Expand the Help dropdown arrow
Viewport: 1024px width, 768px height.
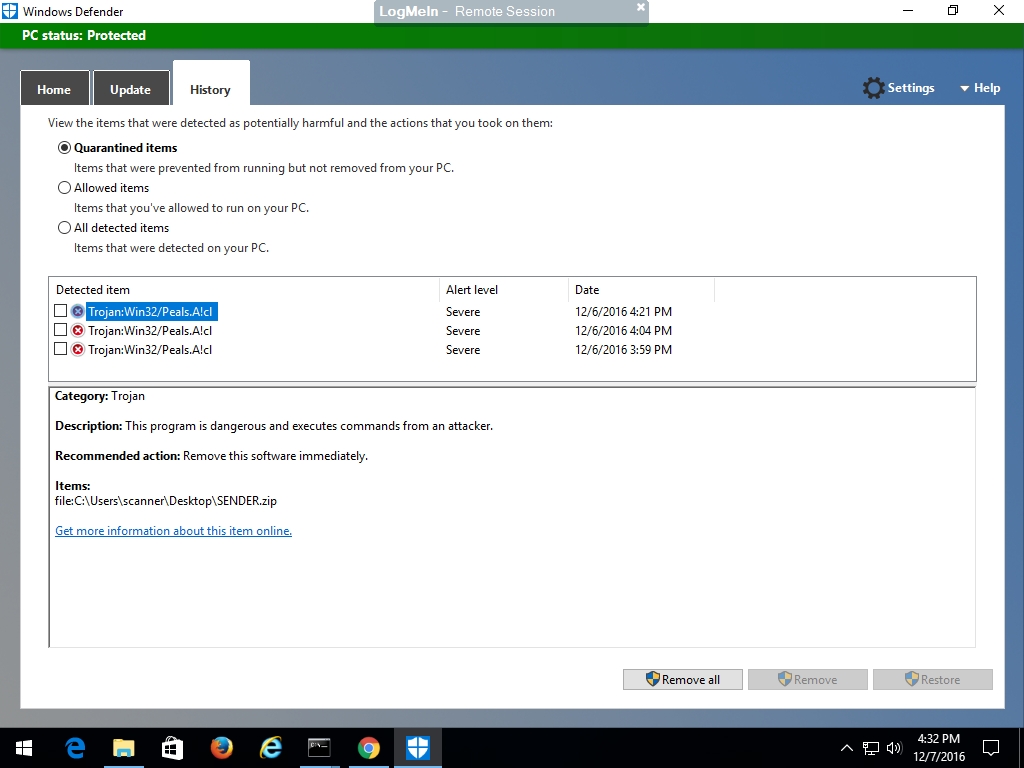click(x=964, y=89)
